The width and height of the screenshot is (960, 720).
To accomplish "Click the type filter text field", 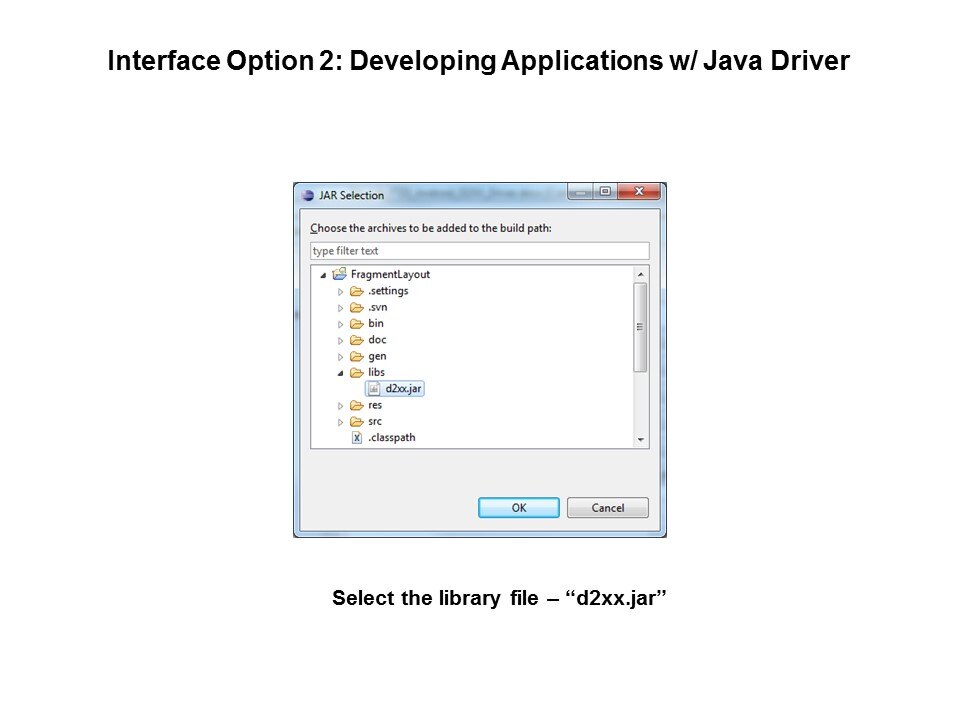I will click(479, 251).
